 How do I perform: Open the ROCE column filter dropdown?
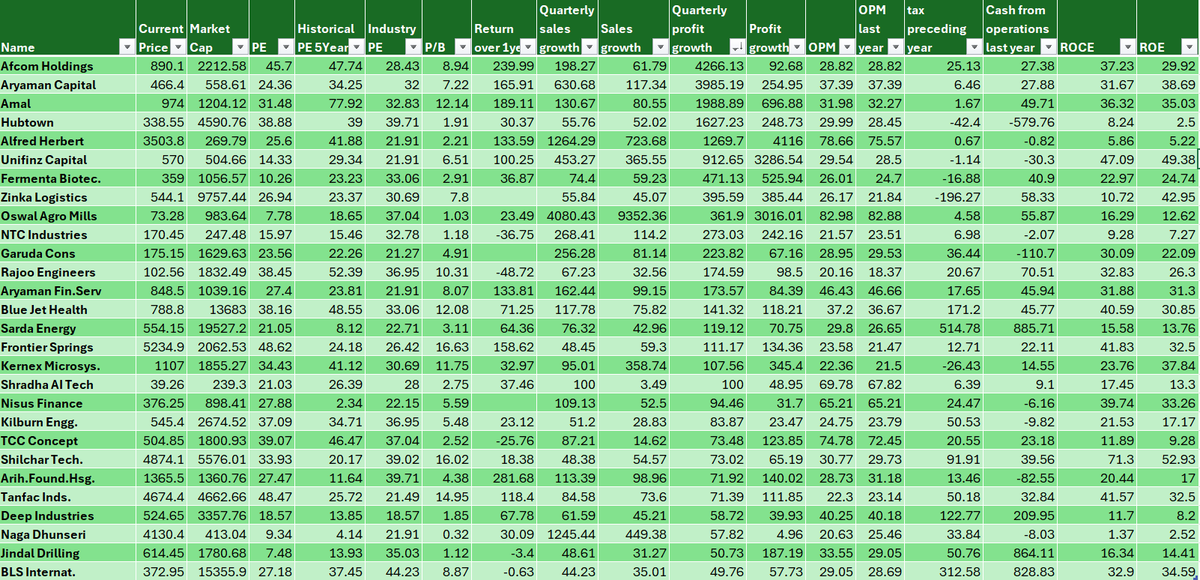click(1127, 47)
